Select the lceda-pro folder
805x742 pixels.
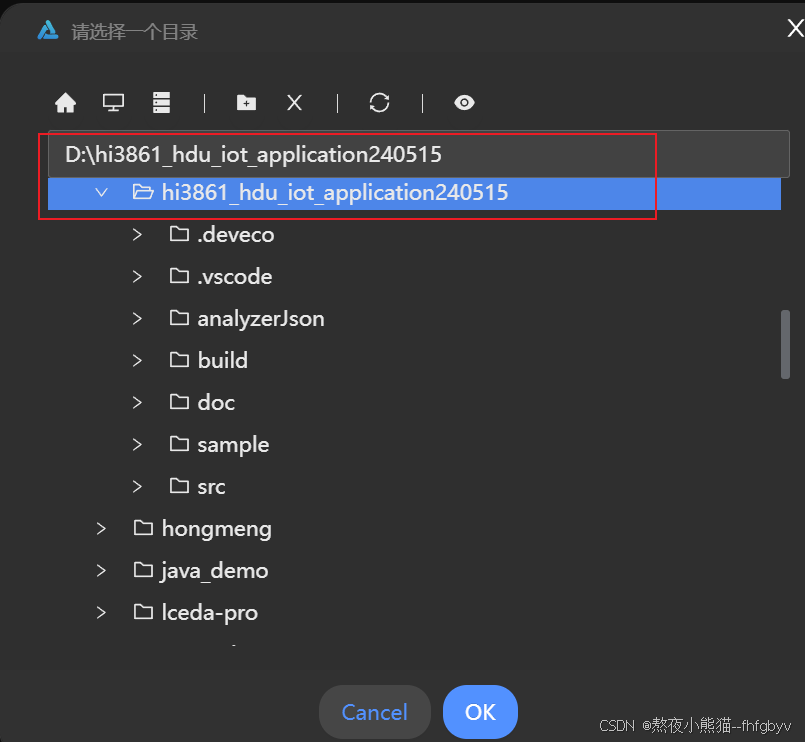pos(196,613)
